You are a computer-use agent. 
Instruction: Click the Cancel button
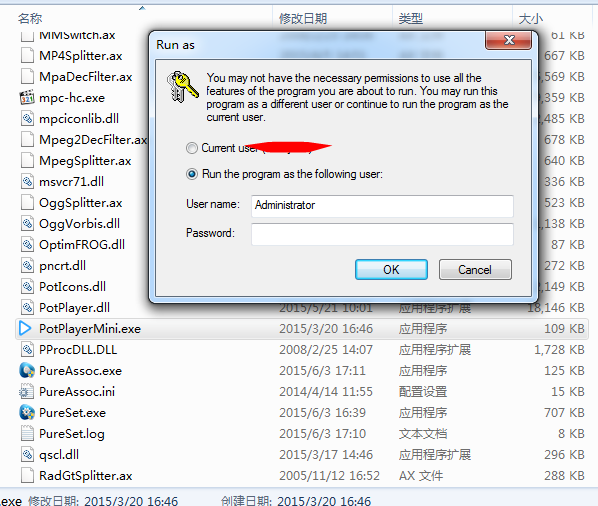475,270
